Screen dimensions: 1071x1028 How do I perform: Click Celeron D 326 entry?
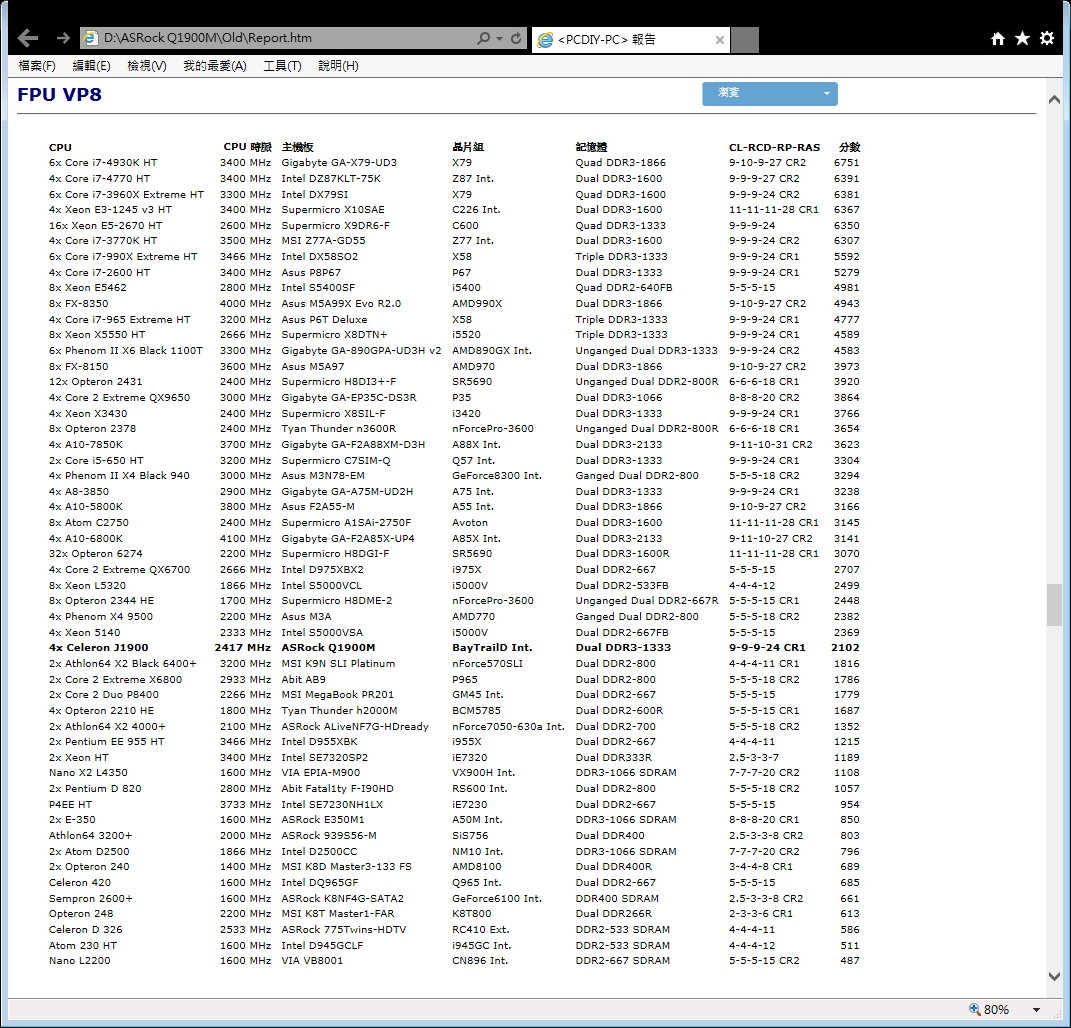[86, 929]
